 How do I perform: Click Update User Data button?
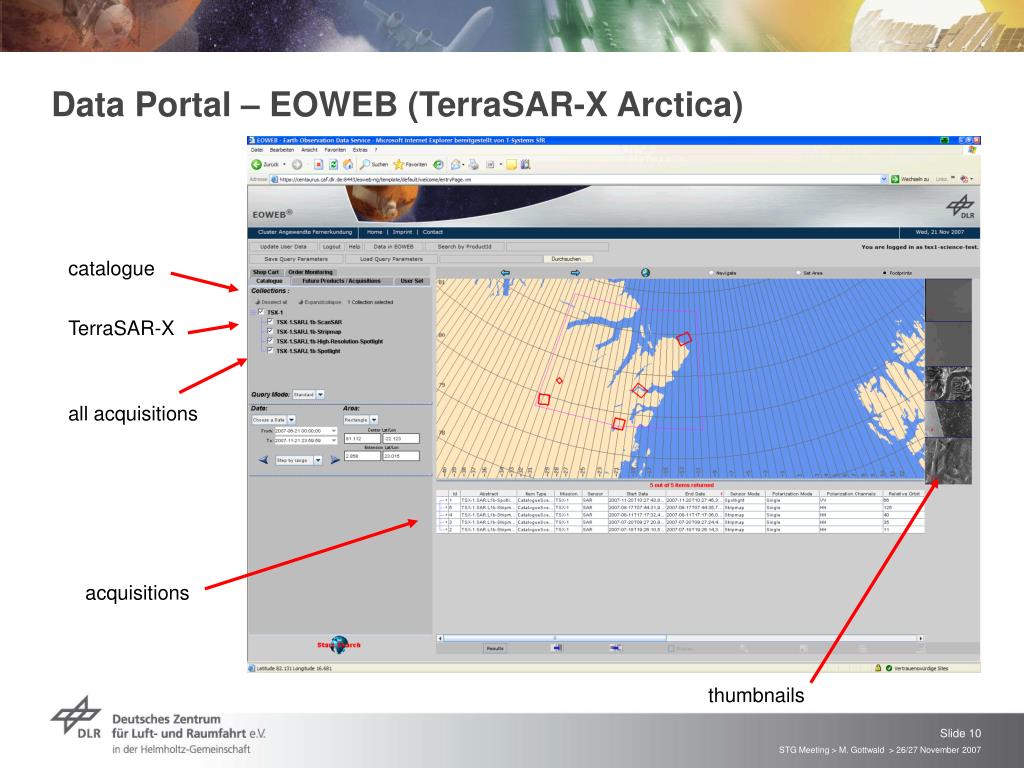tap(283, 247)
